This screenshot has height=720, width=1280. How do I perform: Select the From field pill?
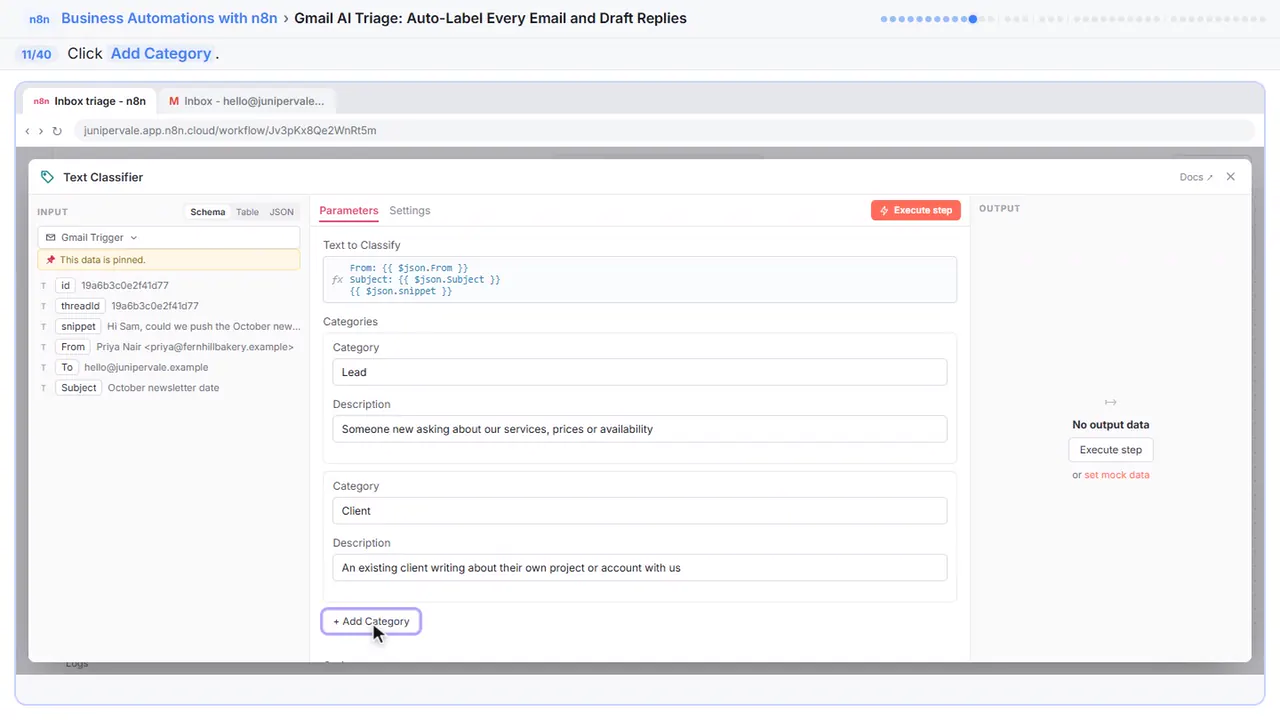[x=73, y=347]
